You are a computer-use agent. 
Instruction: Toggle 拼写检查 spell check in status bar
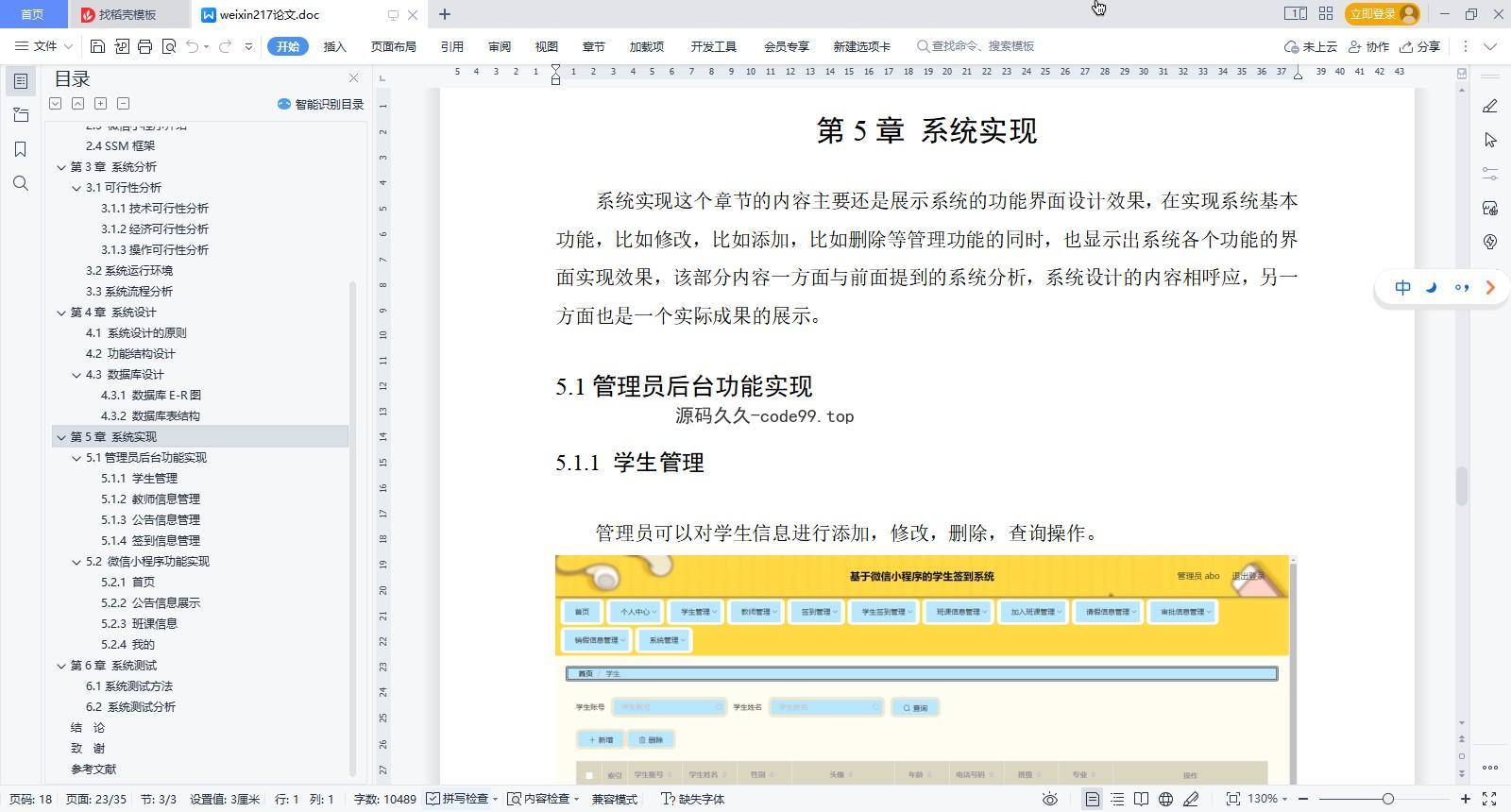458,799
